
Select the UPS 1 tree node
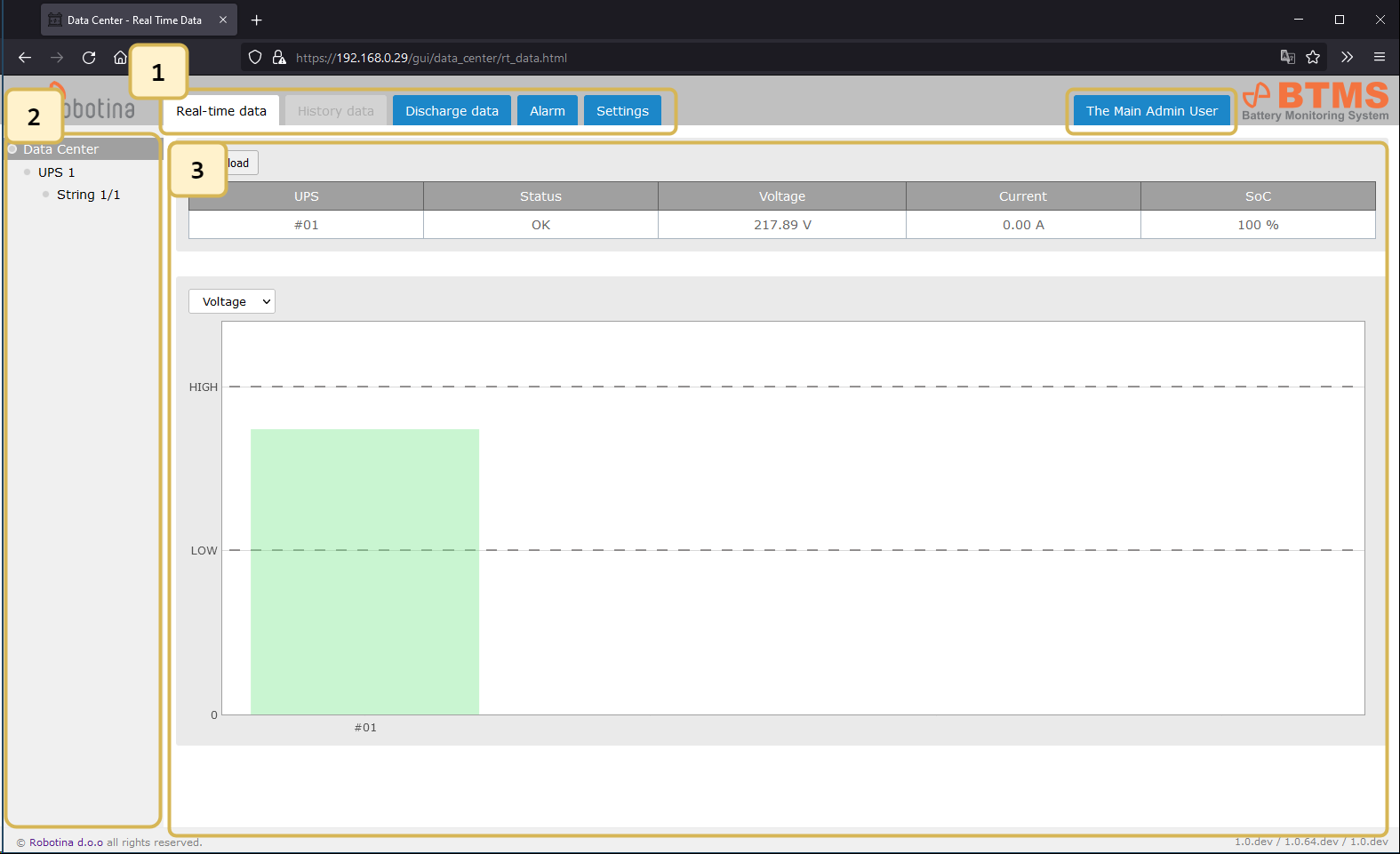[x=56, y=172]
